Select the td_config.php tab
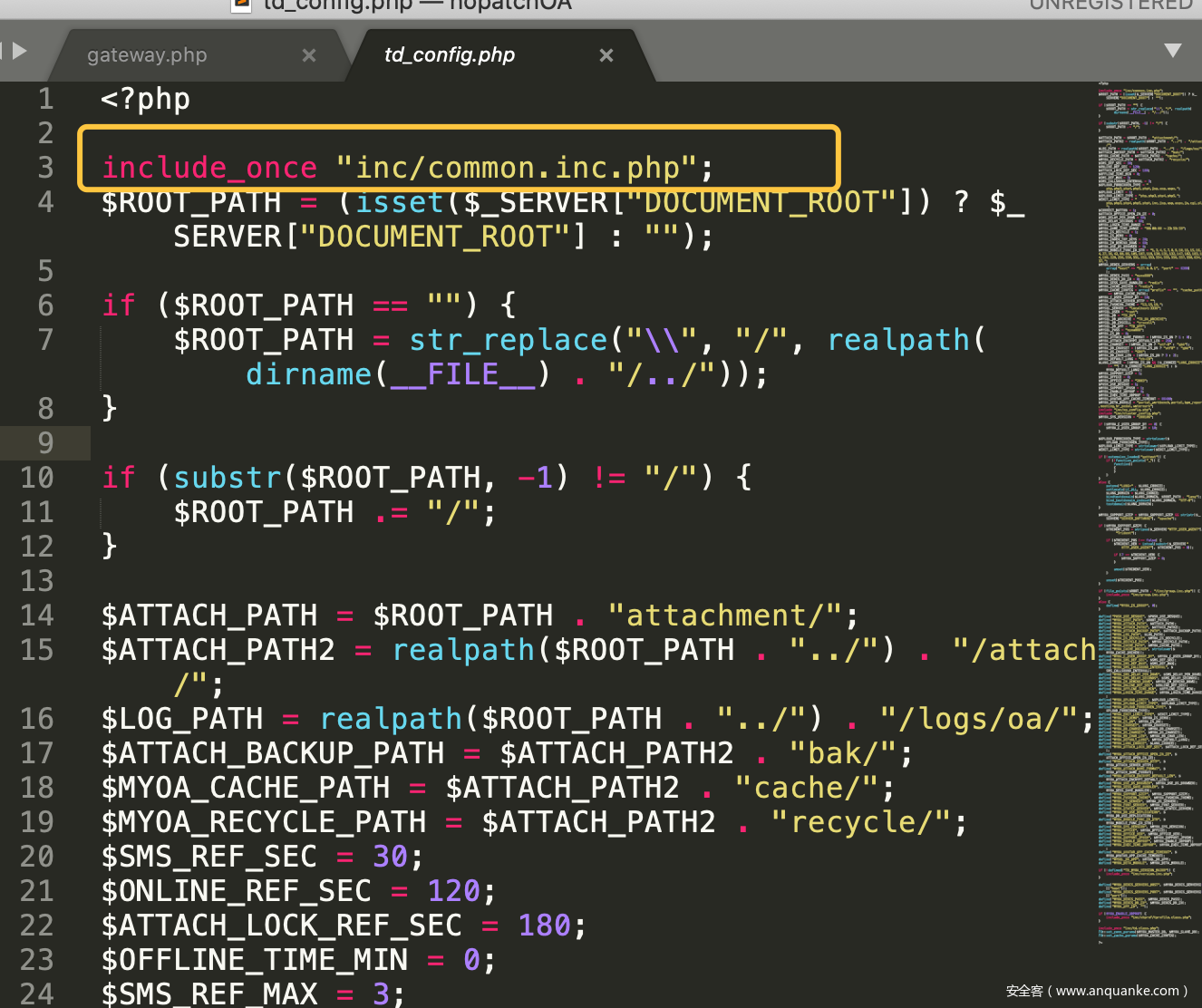This screenshot has height=1008, width=1202. point(450,55)
